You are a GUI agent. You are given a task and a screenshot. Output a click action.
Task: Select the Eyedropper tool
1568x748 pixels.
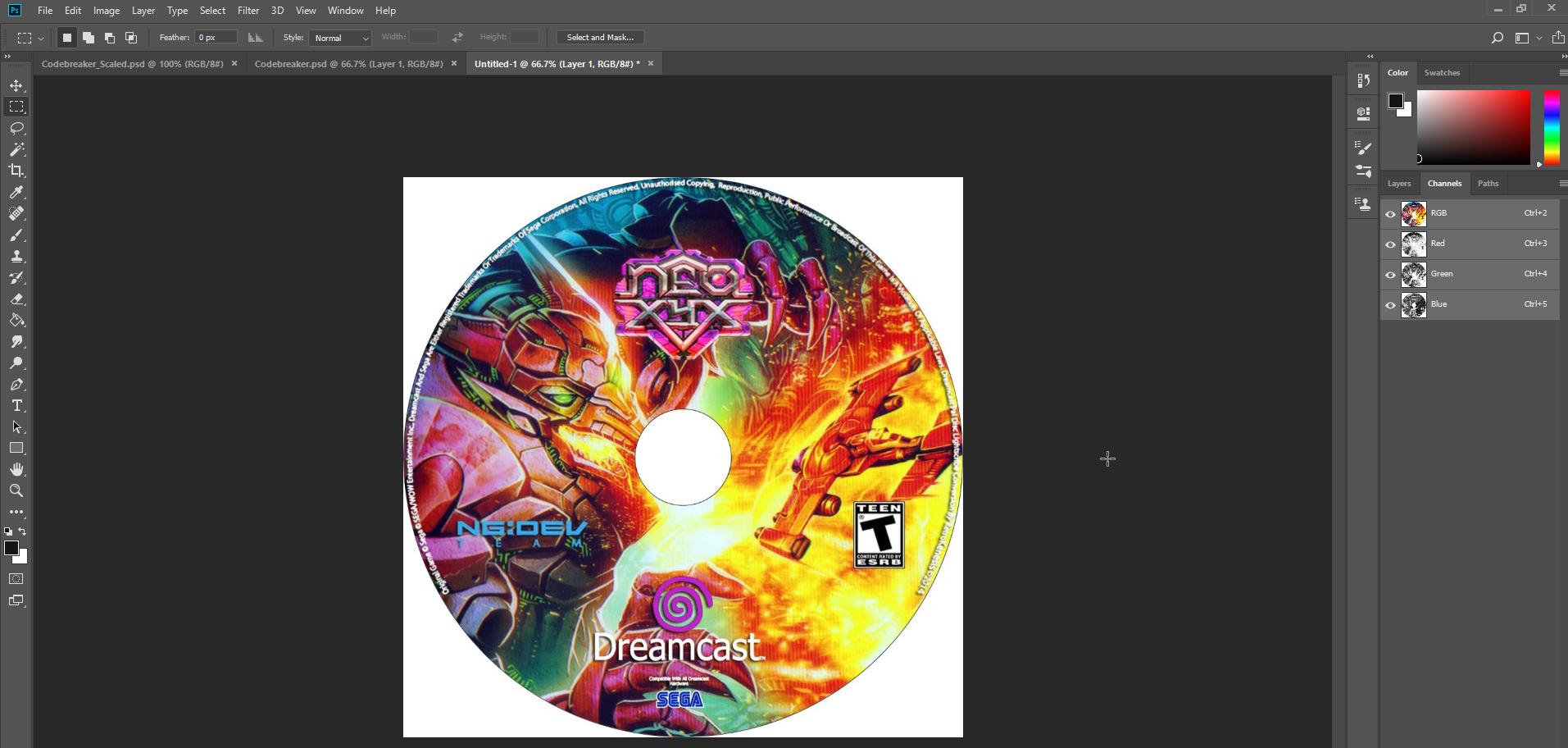[16, 192]
